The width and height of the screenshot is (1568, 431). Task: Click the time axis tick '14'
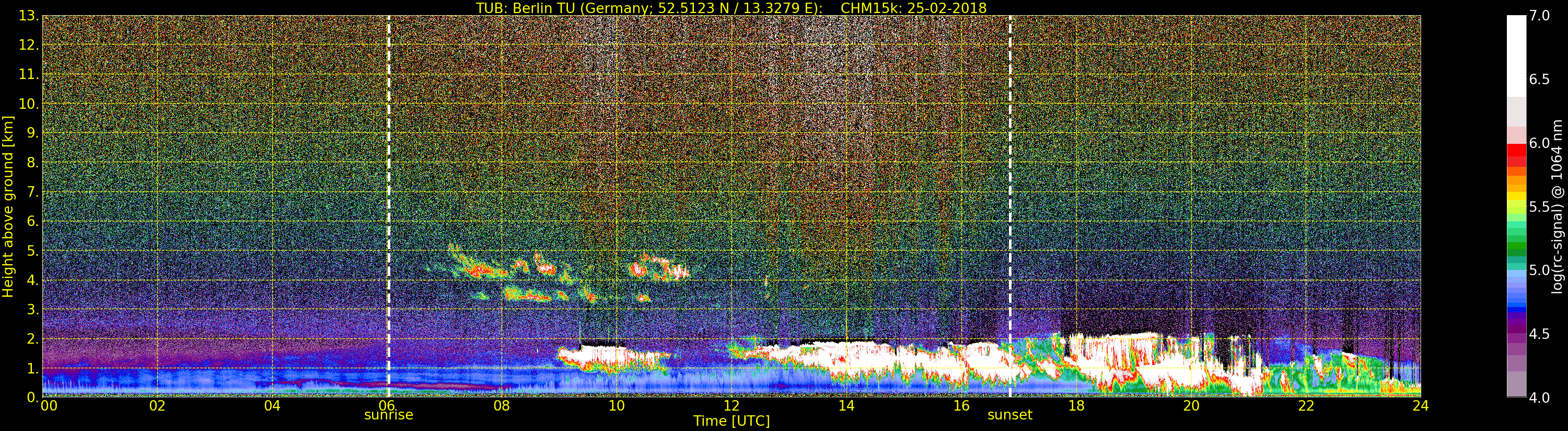[x=846, y=405]
